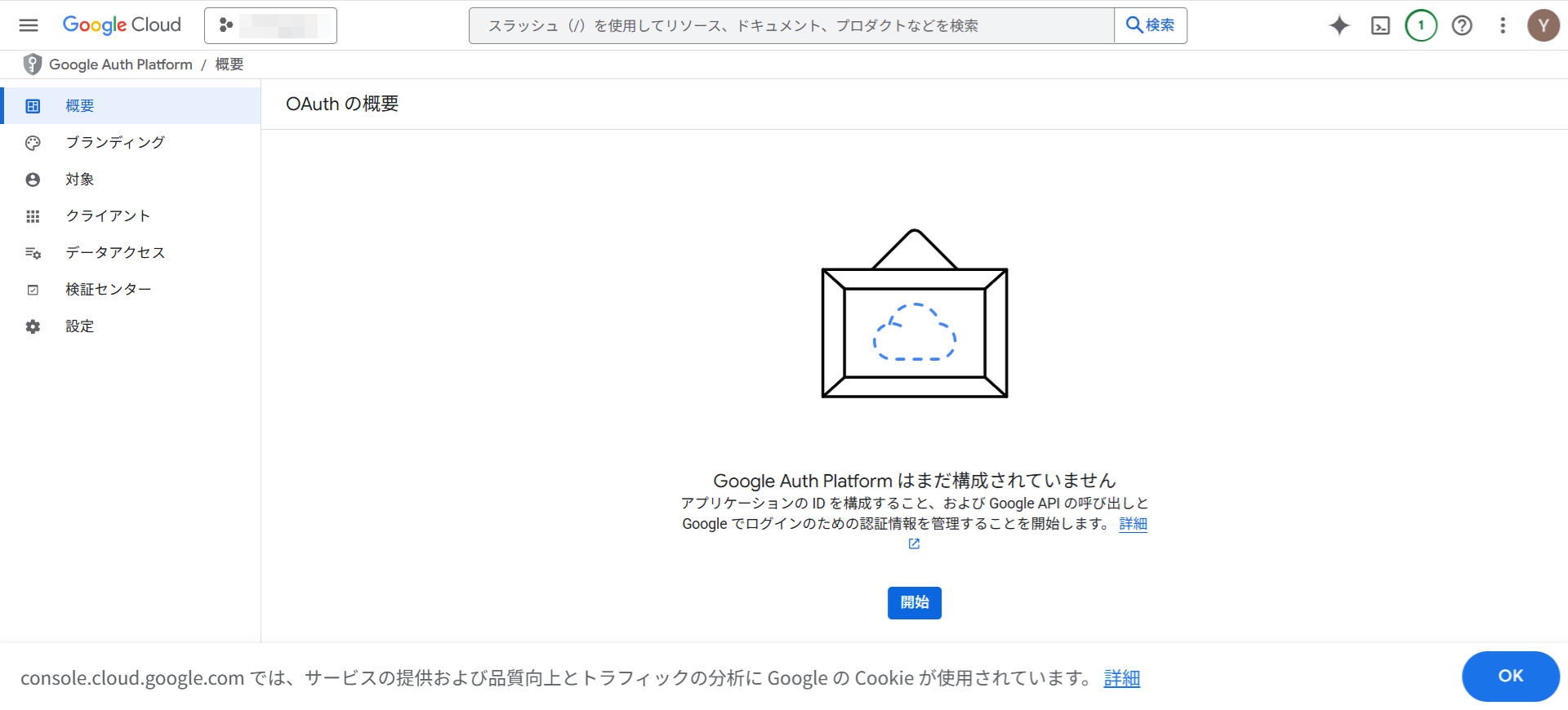Focus the resource search input field
The image size is (1568, 710).
click(x=791, y=25)
